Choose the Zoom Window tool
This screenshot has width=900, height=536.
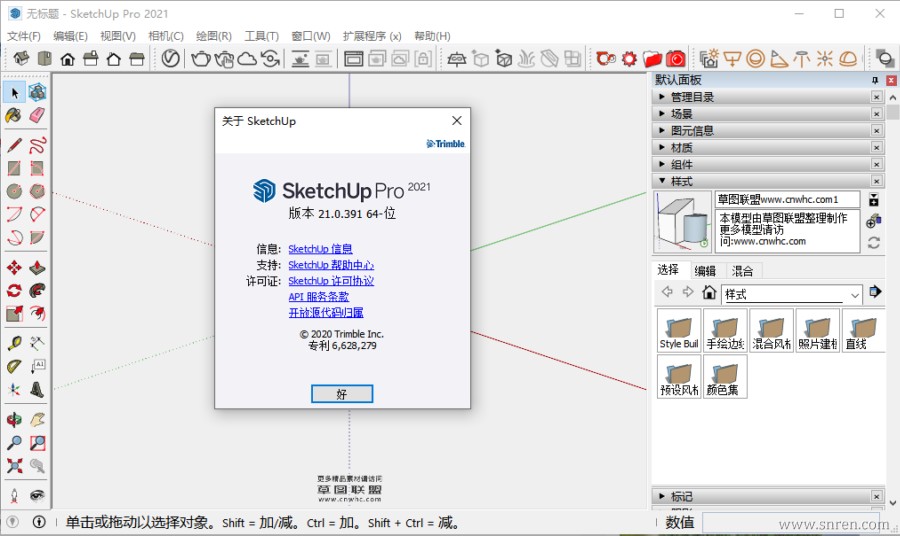coord(37,442)
